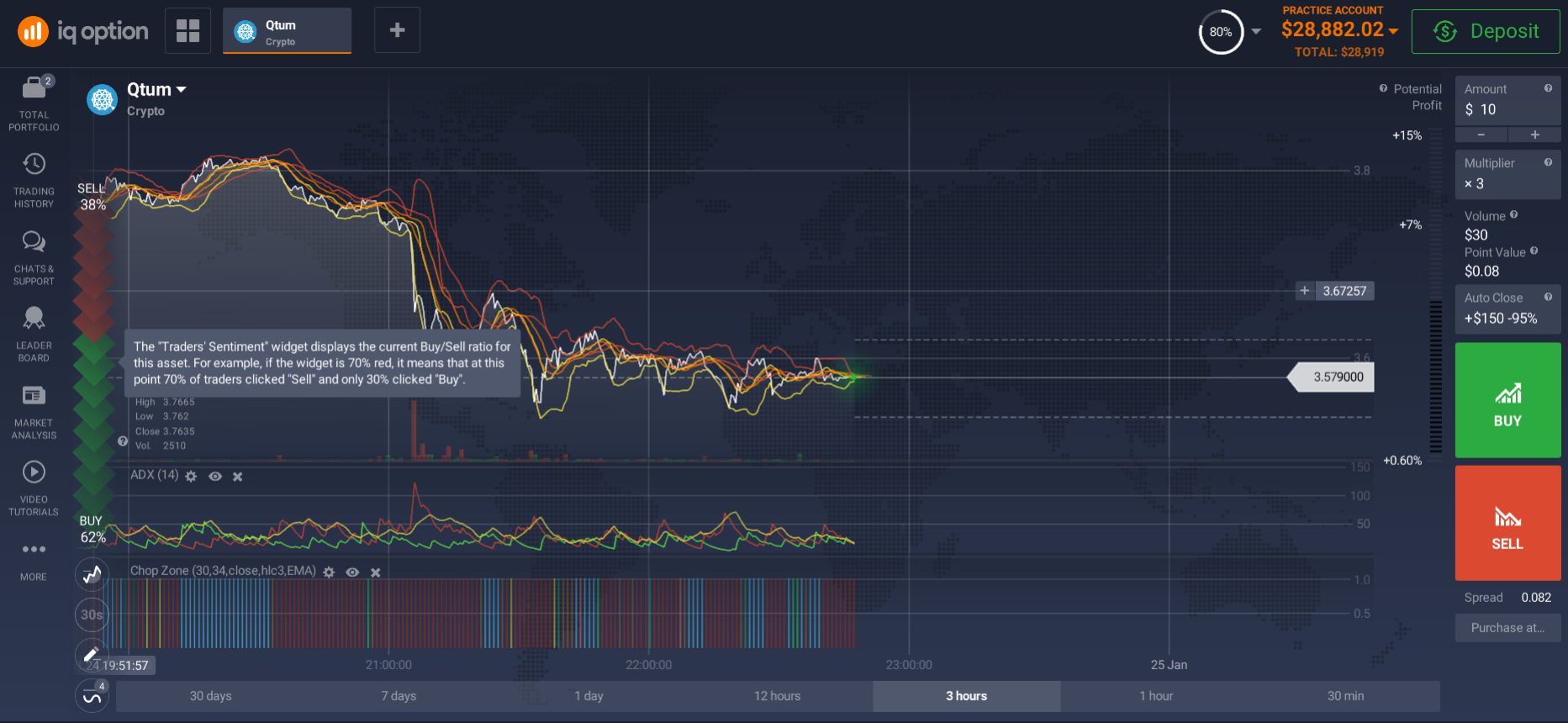Open the Multiplier × 3 selector
Viewport: 1568px width, 723px height.
point(1507,175)
